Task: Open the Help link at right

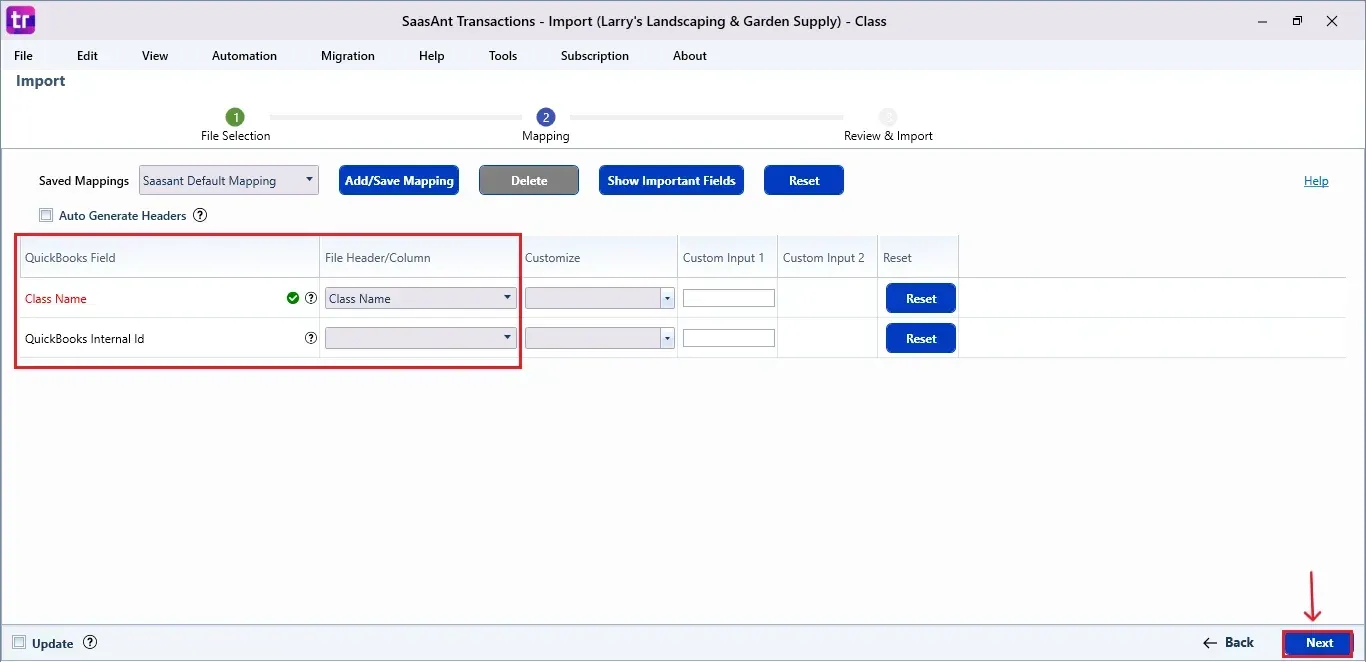Action: [x=1316, y=181]
